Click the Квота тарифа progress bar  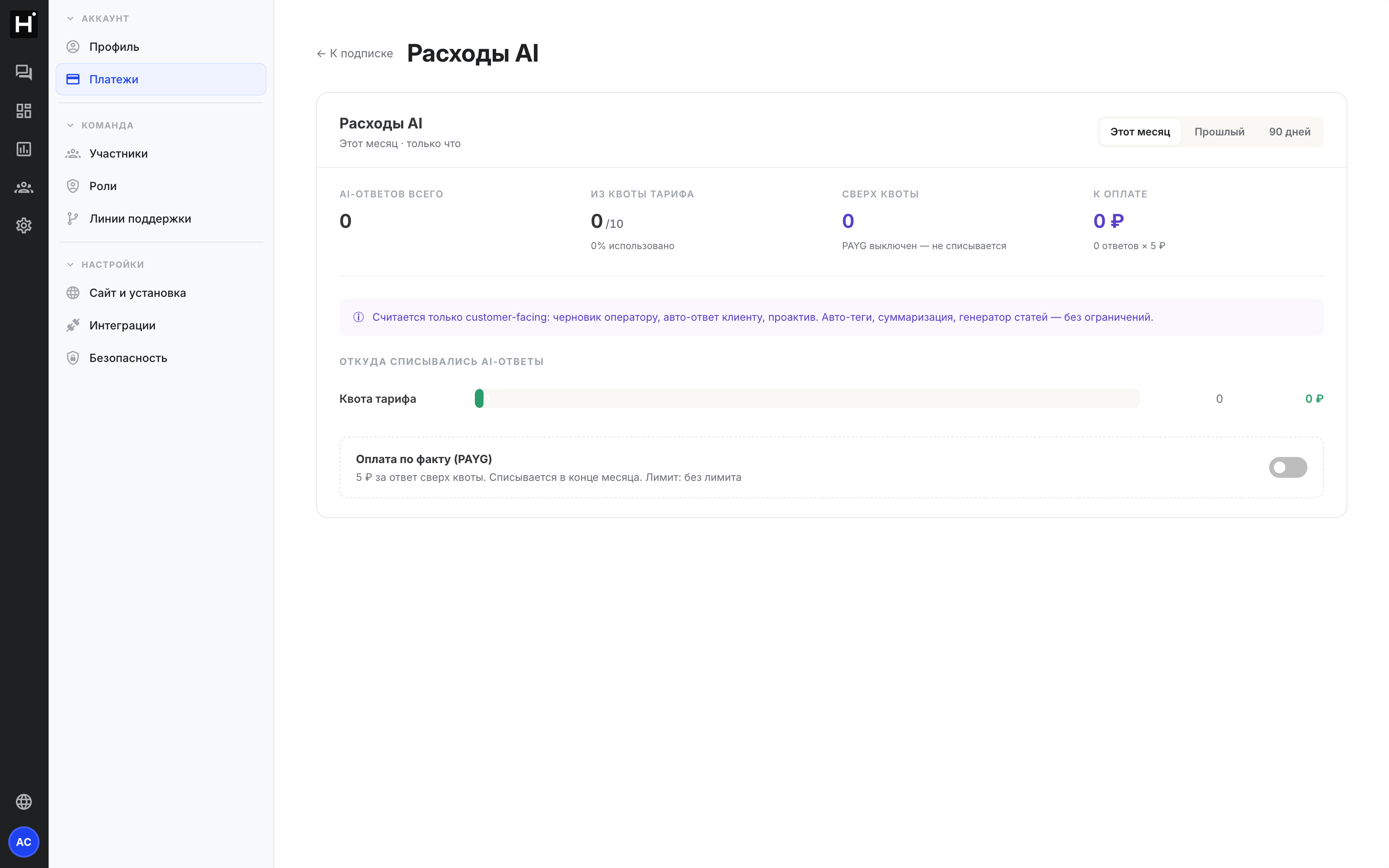tap(806, 398)
